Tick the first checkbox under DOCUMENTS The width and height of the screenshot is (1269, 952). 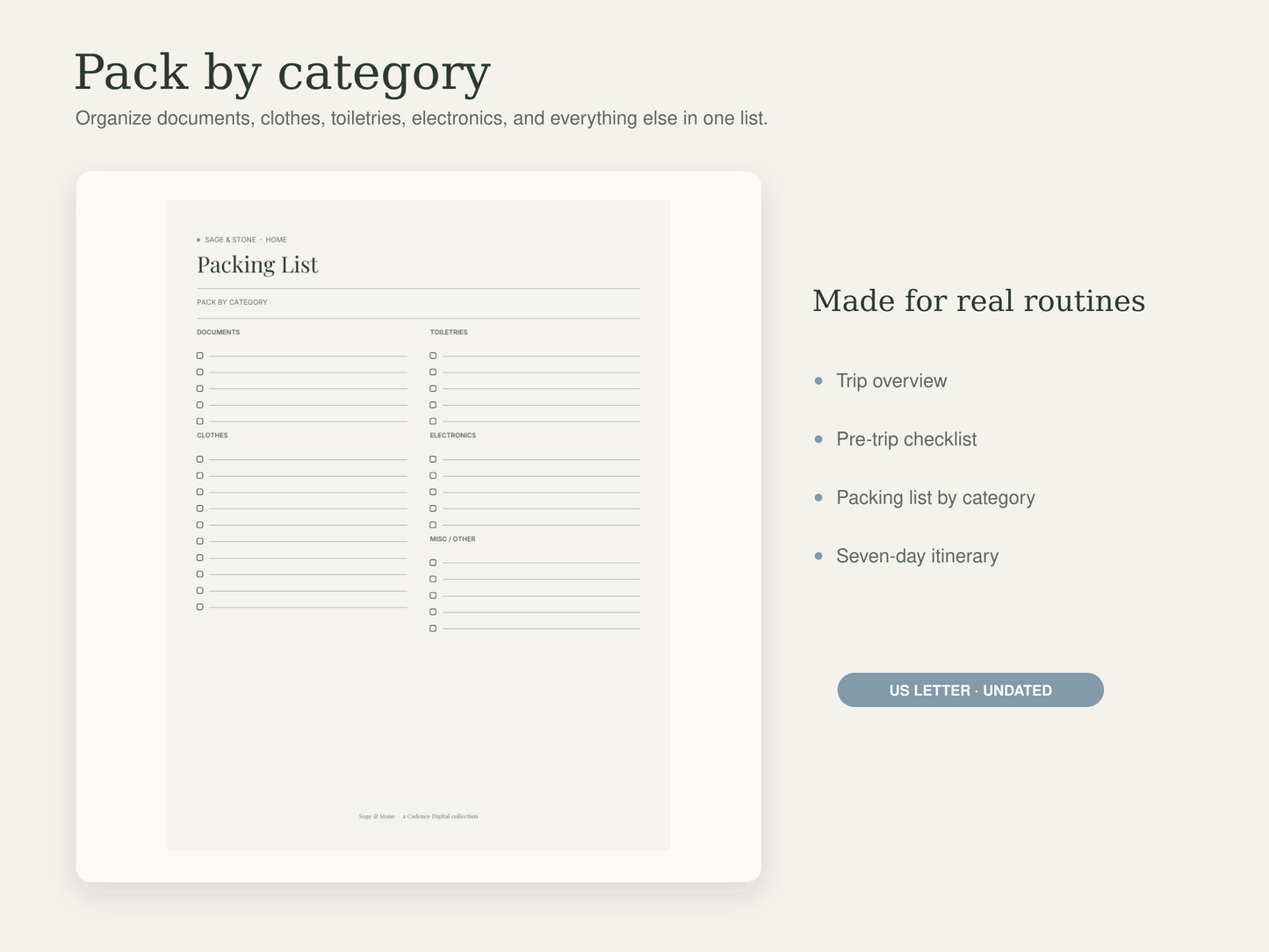point(200,356)
